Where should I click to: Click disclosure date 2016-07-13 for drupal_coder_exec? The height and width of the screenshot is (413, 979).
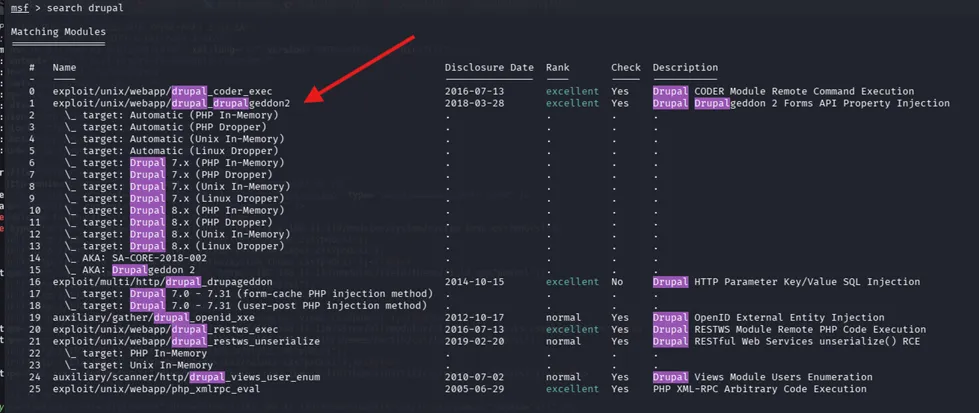475,91
